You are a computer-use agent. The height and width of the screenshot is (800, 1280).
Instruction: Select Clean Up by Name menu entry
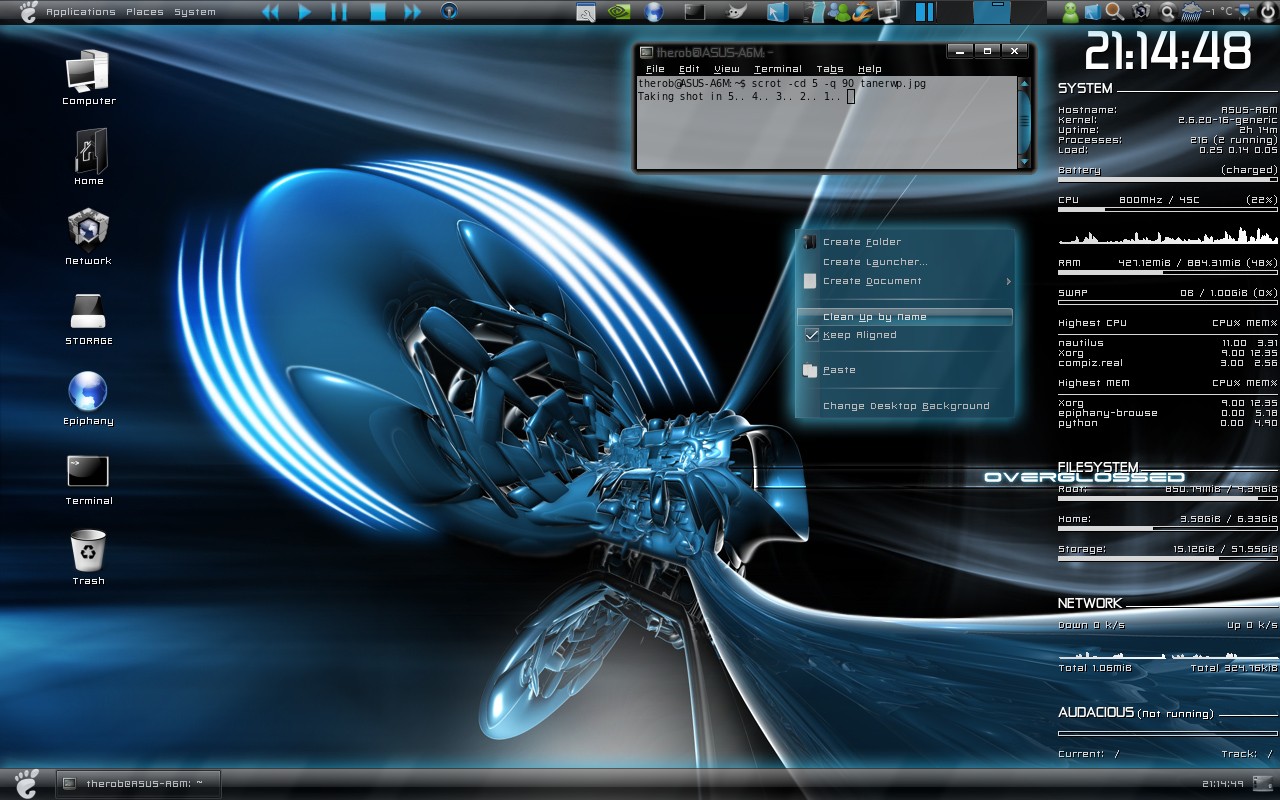click(x=905, y=317)
